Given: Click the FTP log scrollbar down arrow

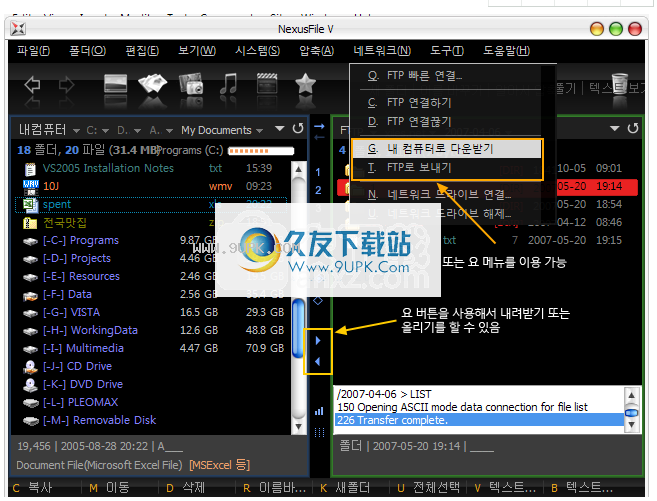Looking at the screenshot, I should (631, 425).
